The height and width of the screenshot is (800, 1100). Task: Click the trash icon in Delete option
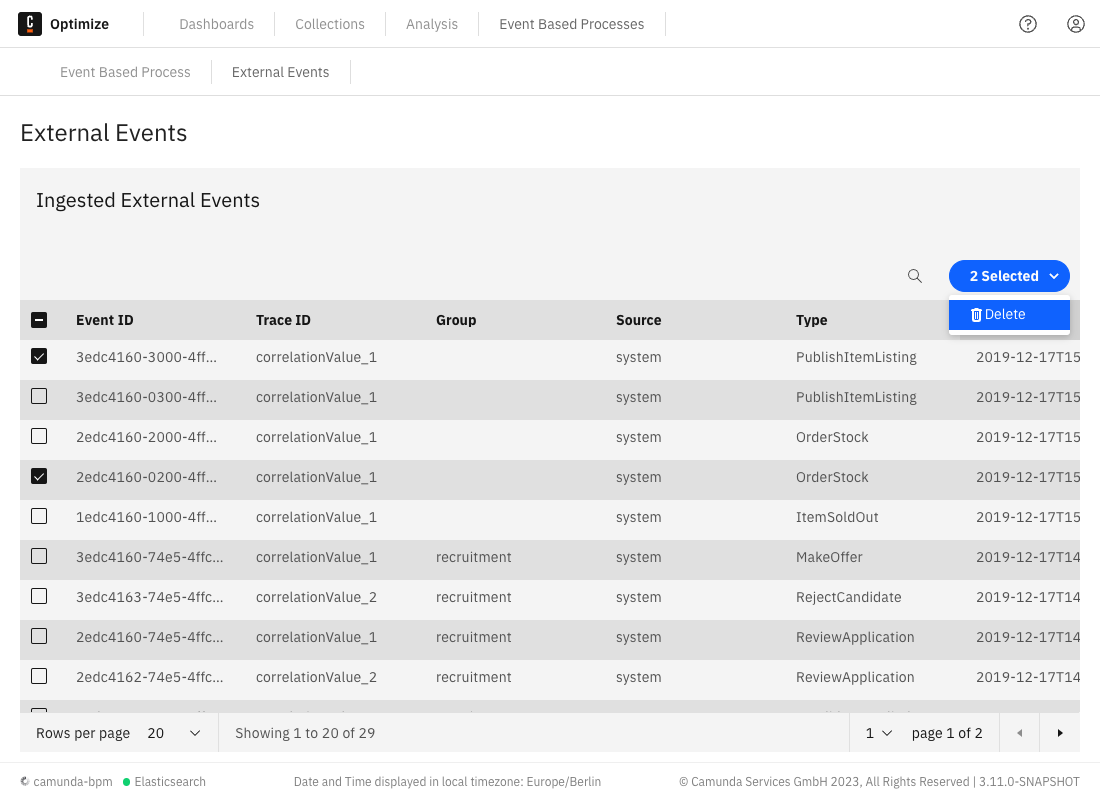[976, 315]
